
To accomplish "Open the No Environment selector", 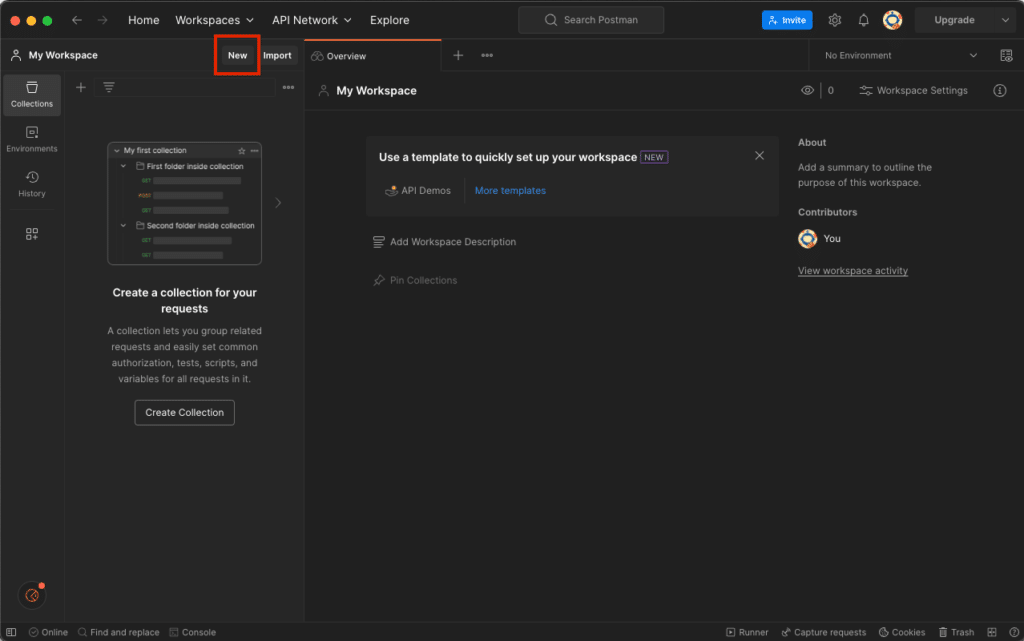I will [900, 56].
